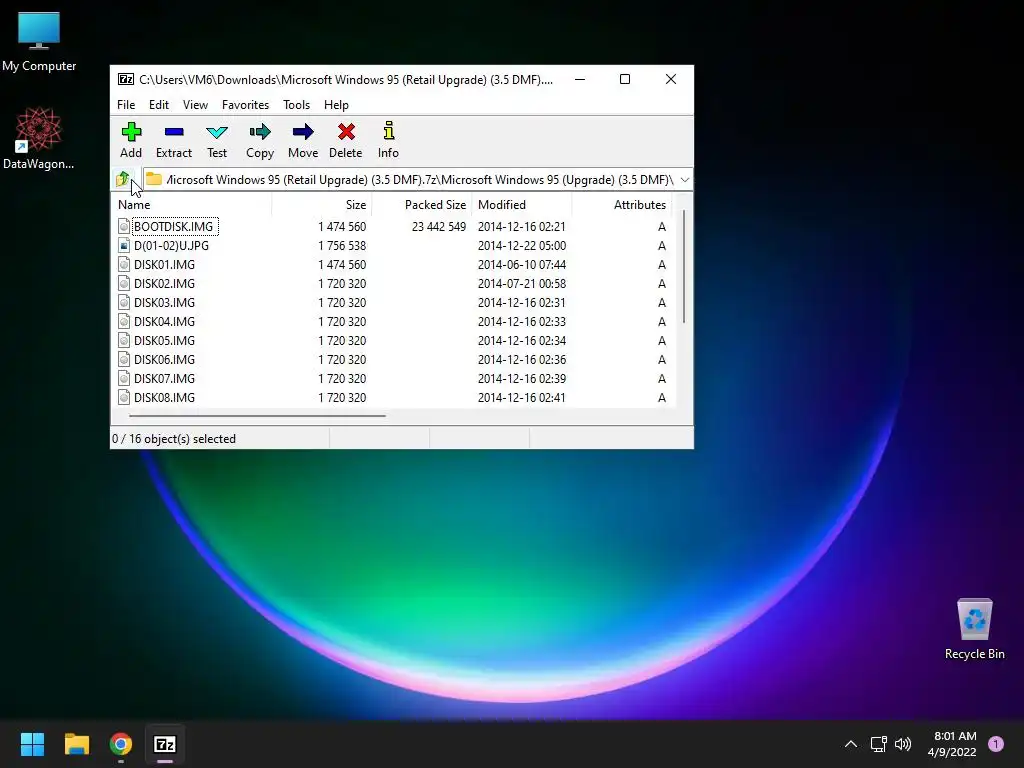The width and height of the screenshot is (1024, 768).
Task: Select the DISK03.IMG file icon
Action: [x=124, y=302]
